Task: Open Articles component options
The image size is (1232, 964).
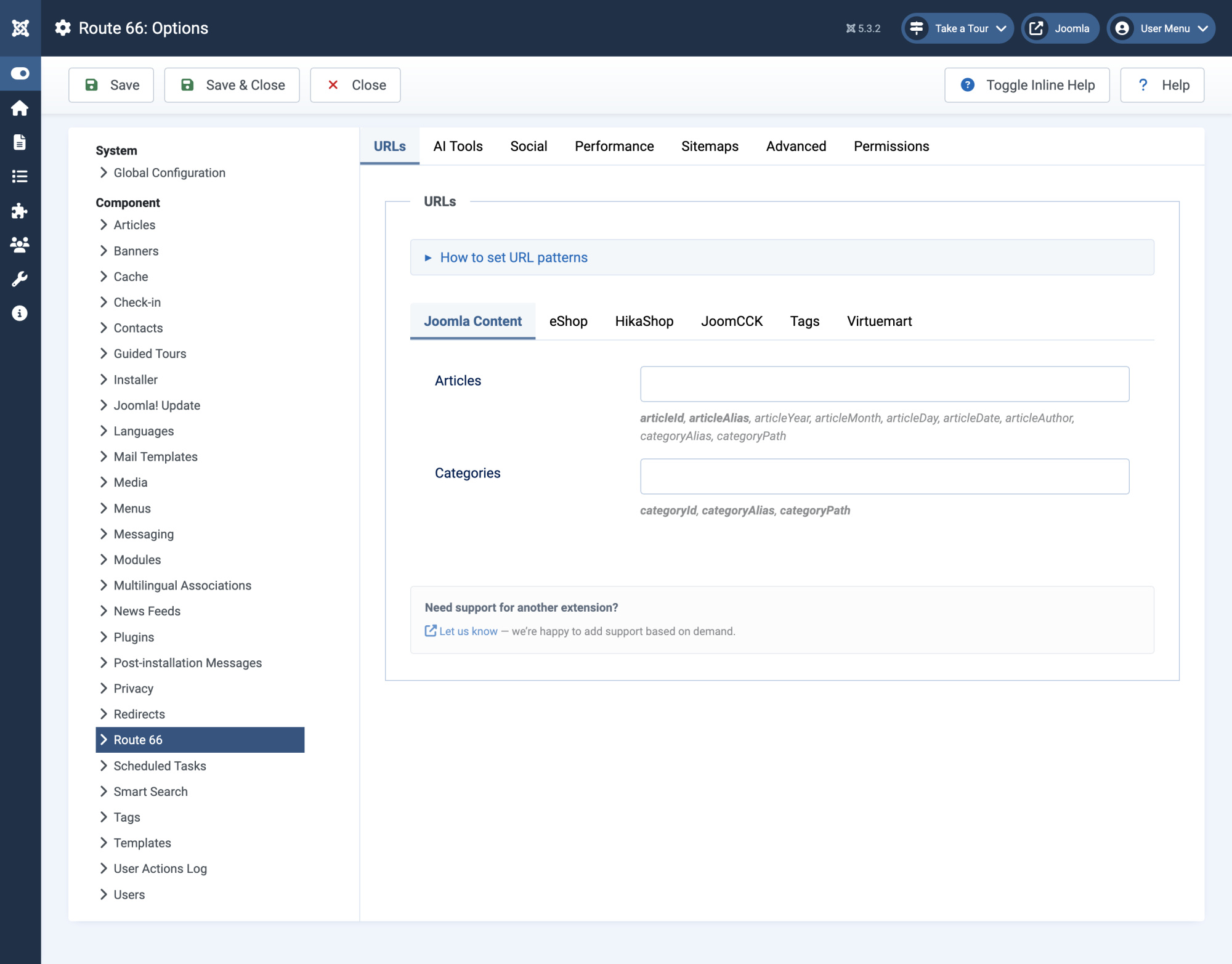Action: 134,225
